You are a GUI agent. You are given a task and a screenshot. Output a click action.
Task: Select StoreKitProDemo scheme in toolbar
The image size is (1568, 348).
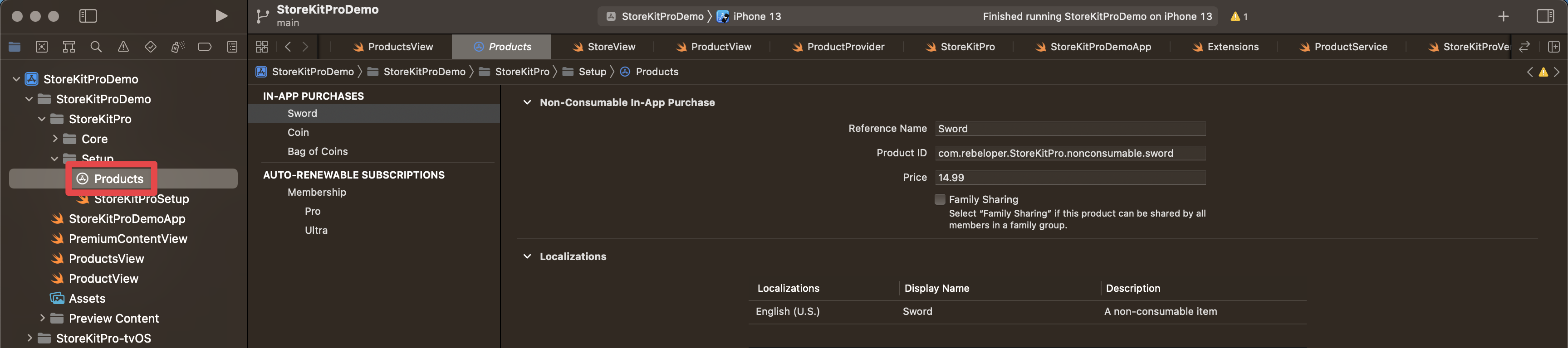coord(655,16)
